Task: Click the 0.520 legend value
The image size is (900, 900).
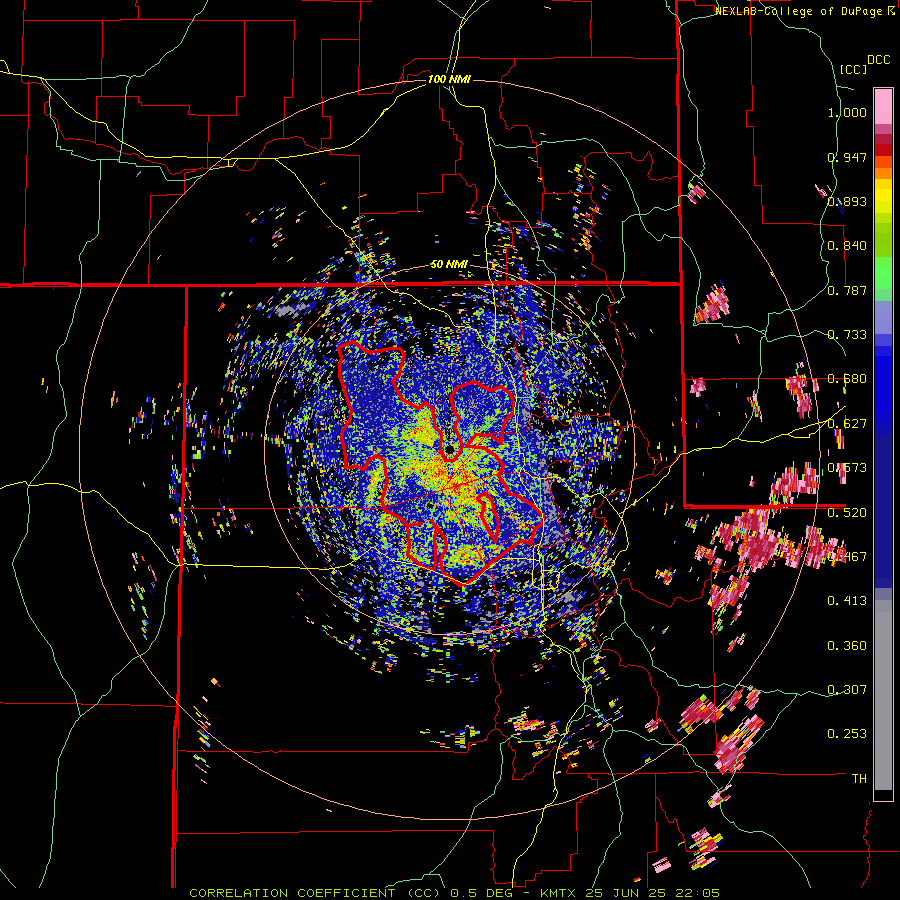Action: (x=847, y=512)
